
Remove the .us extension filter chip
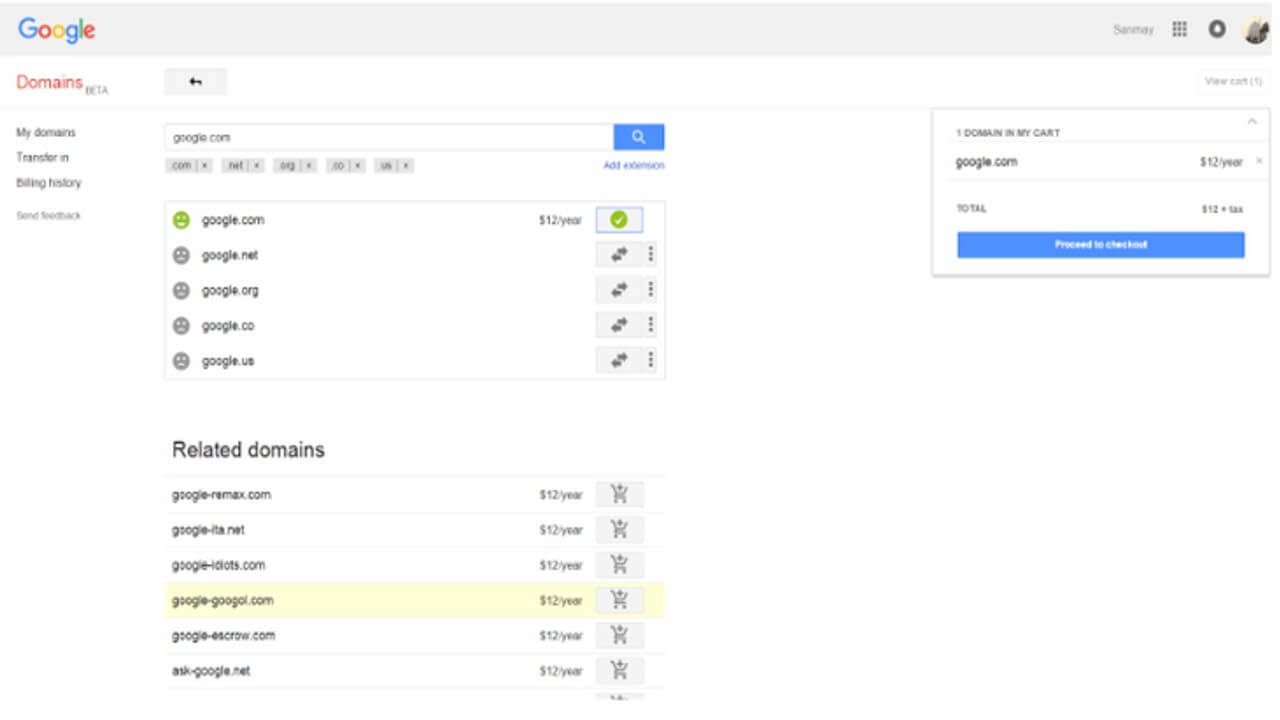point(406,166)
